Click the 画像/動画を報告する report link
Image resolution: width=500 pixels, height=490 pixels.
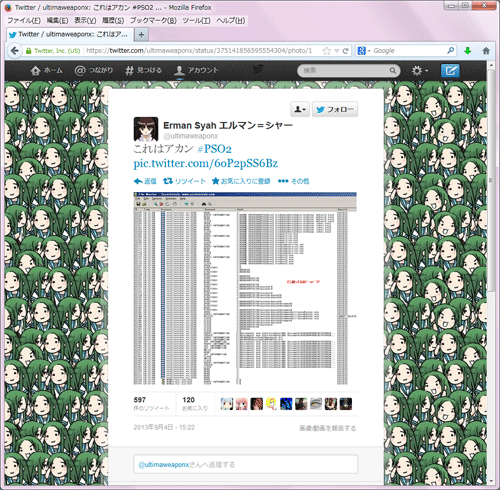point(327,428)
